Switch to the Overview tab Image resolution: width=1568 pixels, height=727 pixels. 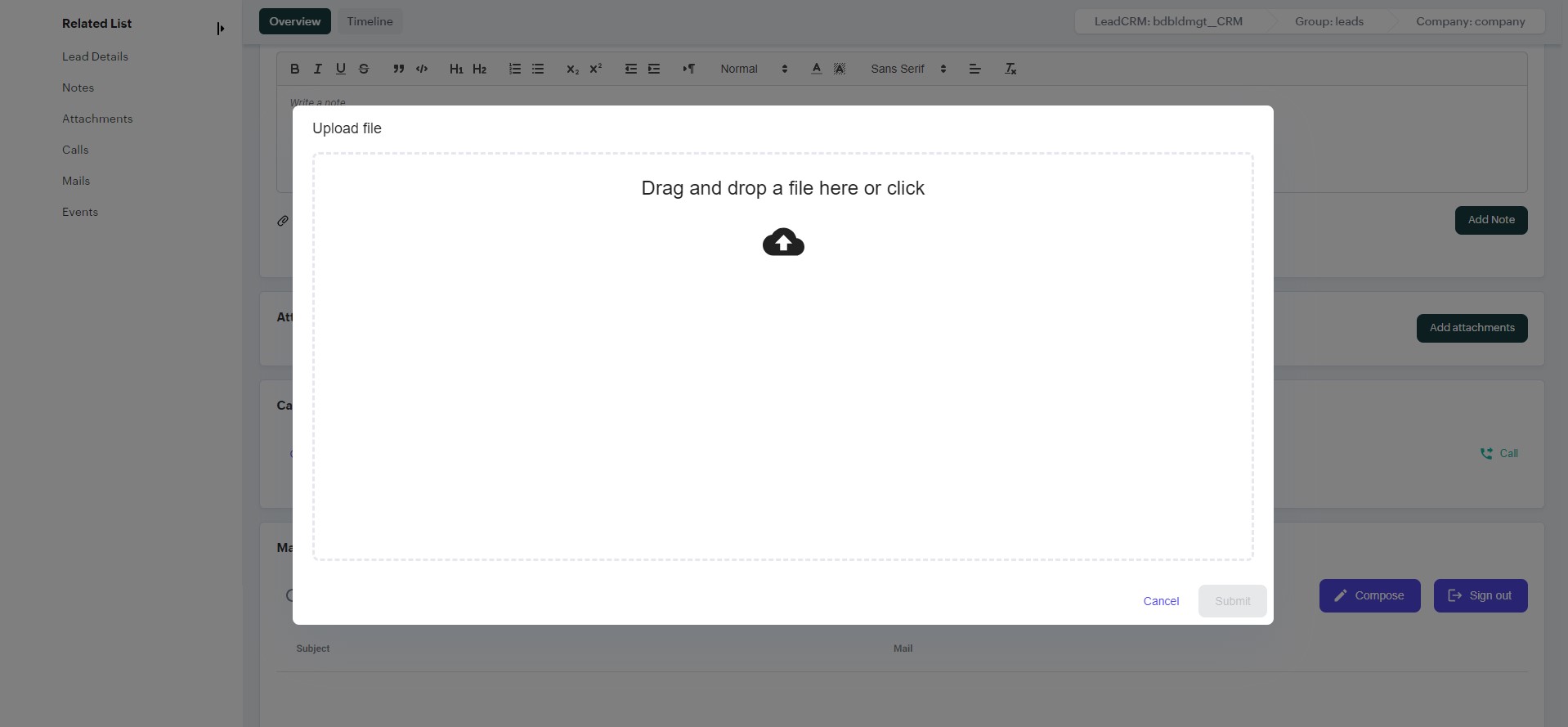(295, 21)
